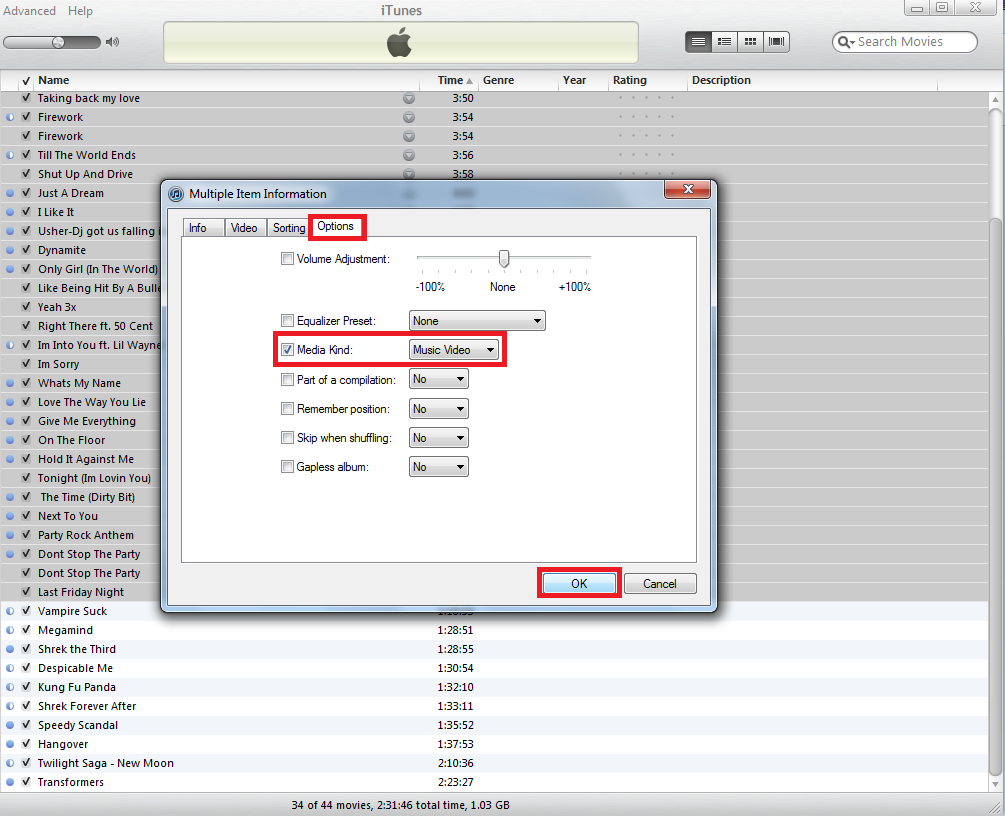
Task: Open the Help menu
Action: click(x=80, y=11)
